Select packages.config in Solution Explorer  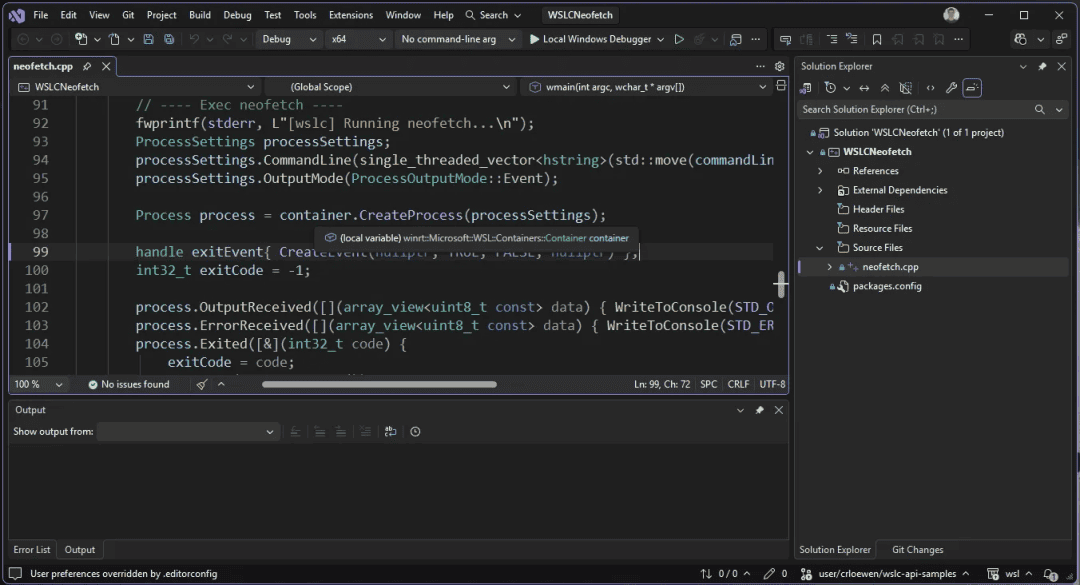click(x=886, y=286)
